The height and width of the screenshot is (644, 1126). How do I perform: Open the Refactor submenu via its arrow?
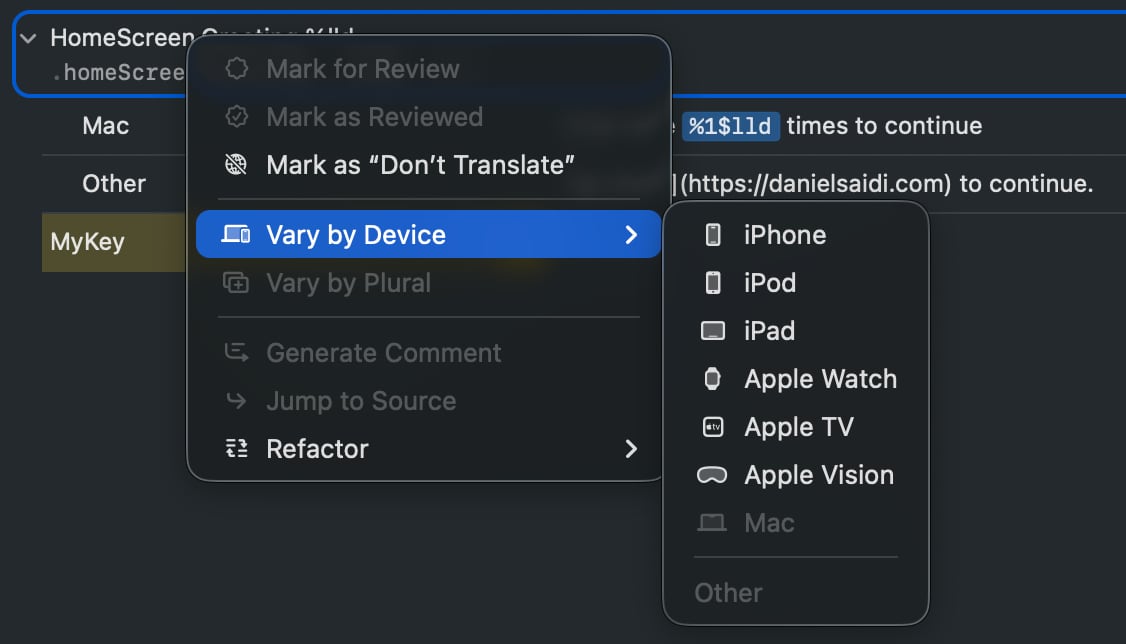click(x=631, y=448)
